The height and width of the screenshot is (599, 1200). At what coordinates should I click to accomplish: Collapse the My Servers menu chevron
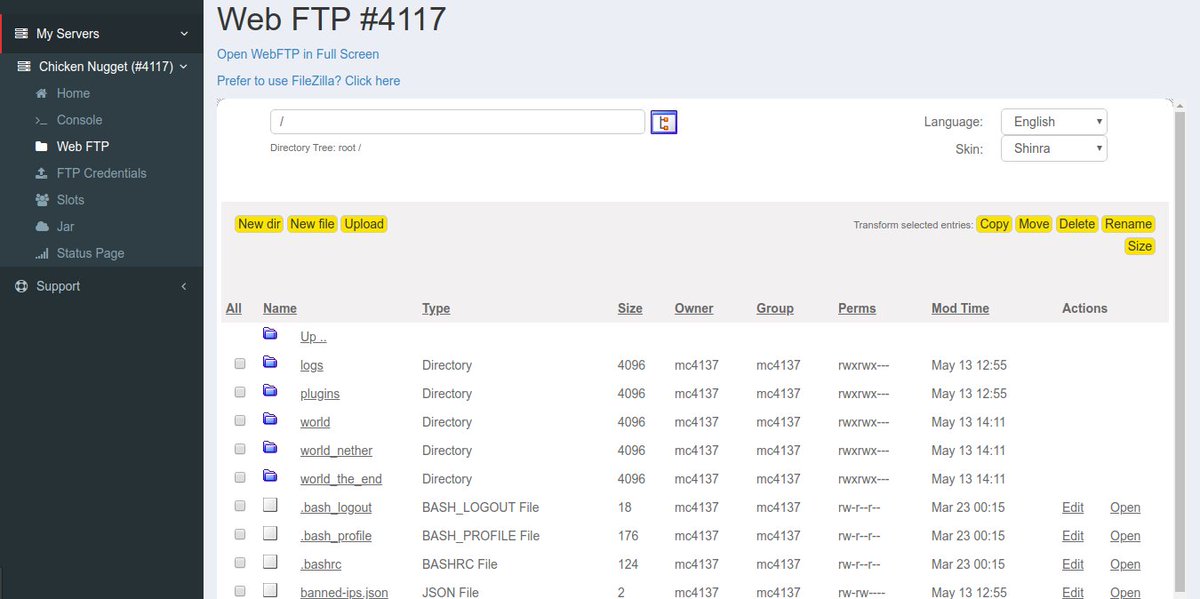(184, 34)
